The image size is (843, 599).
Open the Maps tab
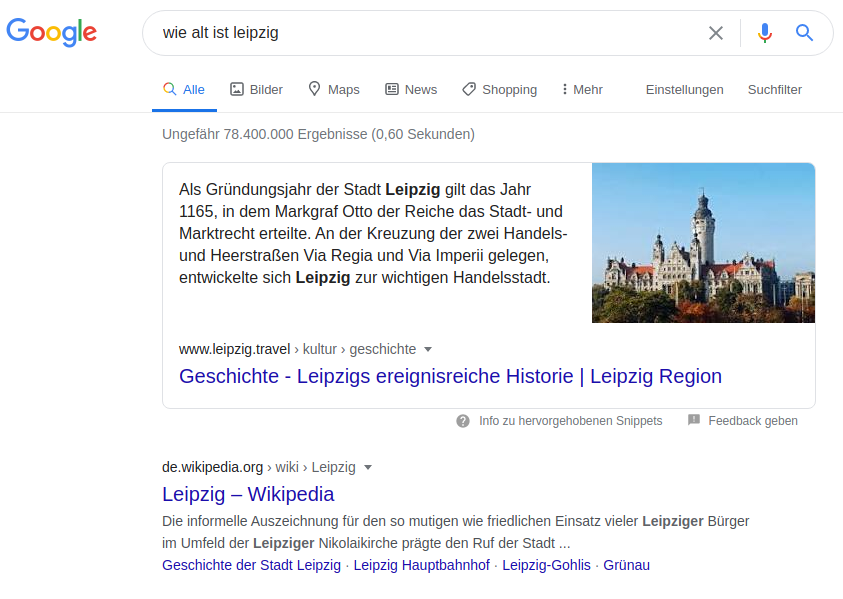pyautogui.click(x=334, y=89)
